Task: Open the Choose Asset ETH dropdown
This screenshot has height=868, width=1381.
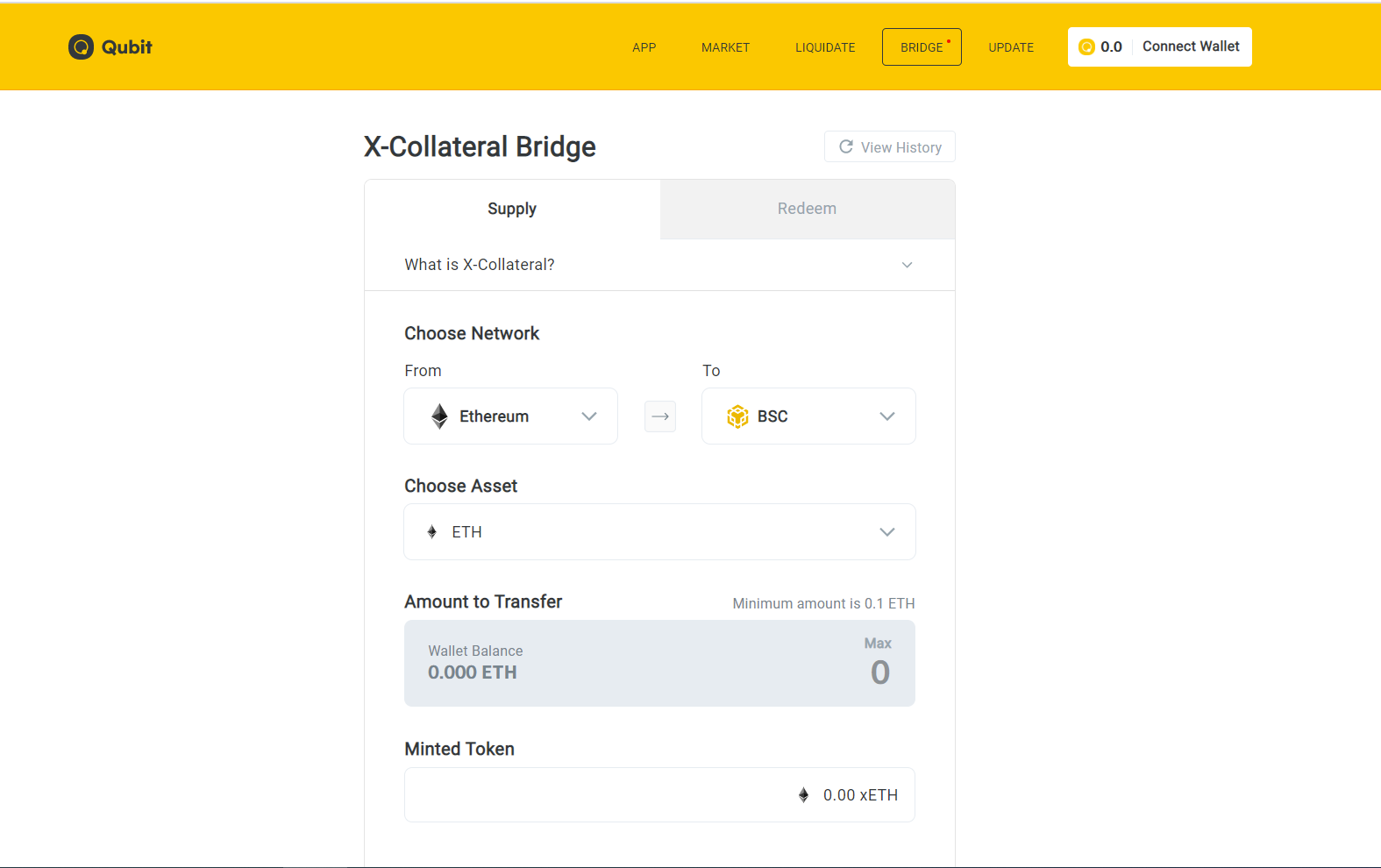Action: 659,532
